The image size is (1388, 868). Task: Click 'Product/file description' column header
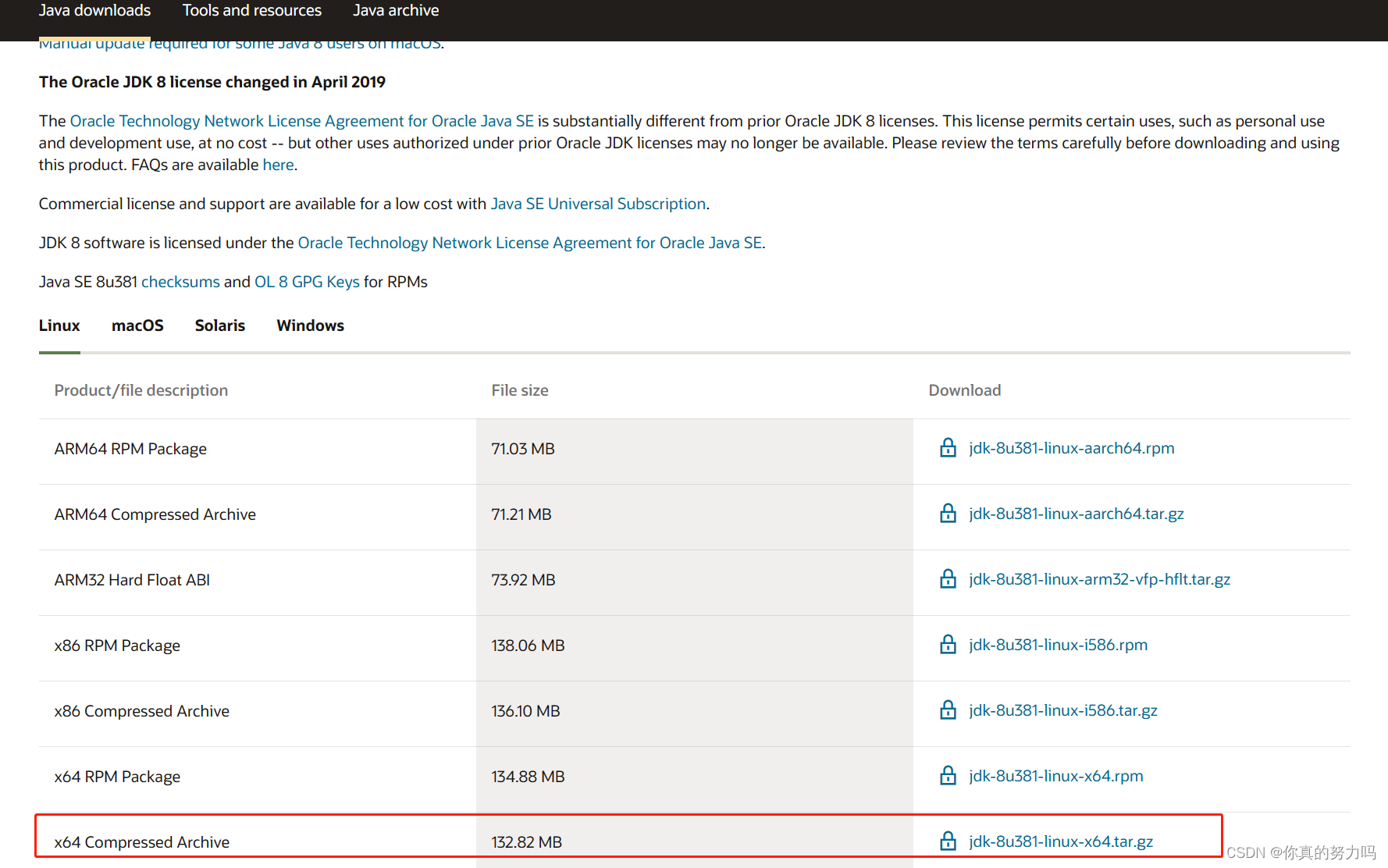tap(141, 390)
